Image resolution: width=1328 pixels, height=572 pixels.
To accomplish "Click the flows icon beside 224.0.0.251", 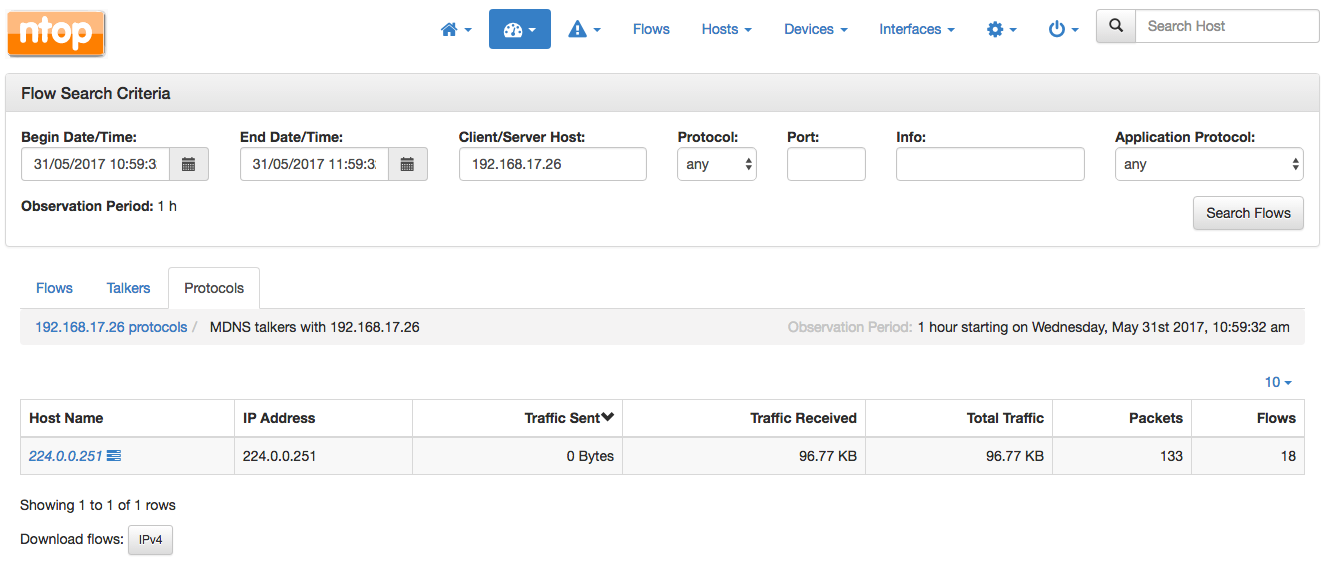I will pos(114,456).
